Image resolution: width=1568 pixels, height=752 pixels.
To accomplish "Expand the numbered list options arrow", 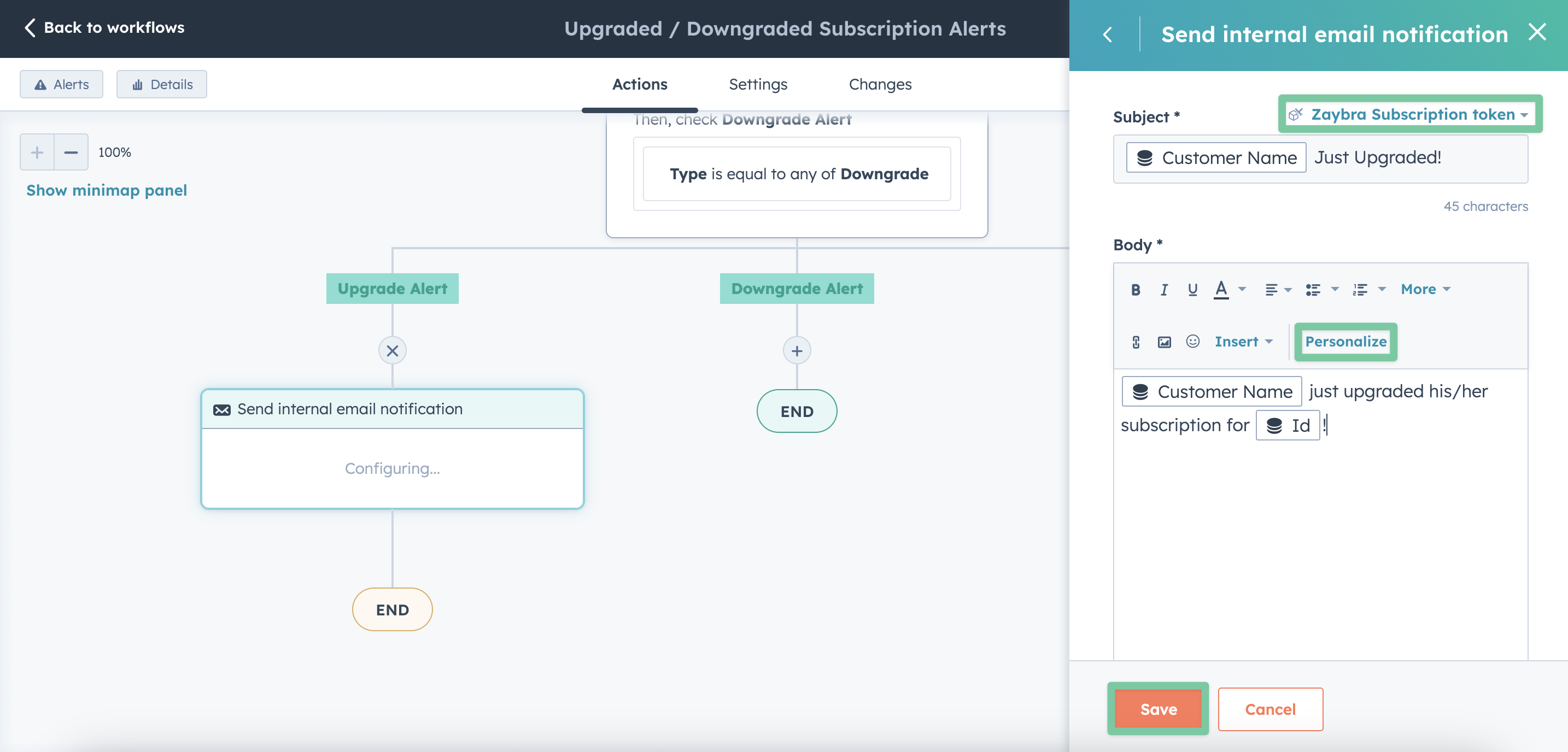I will tap(1382, 290).
